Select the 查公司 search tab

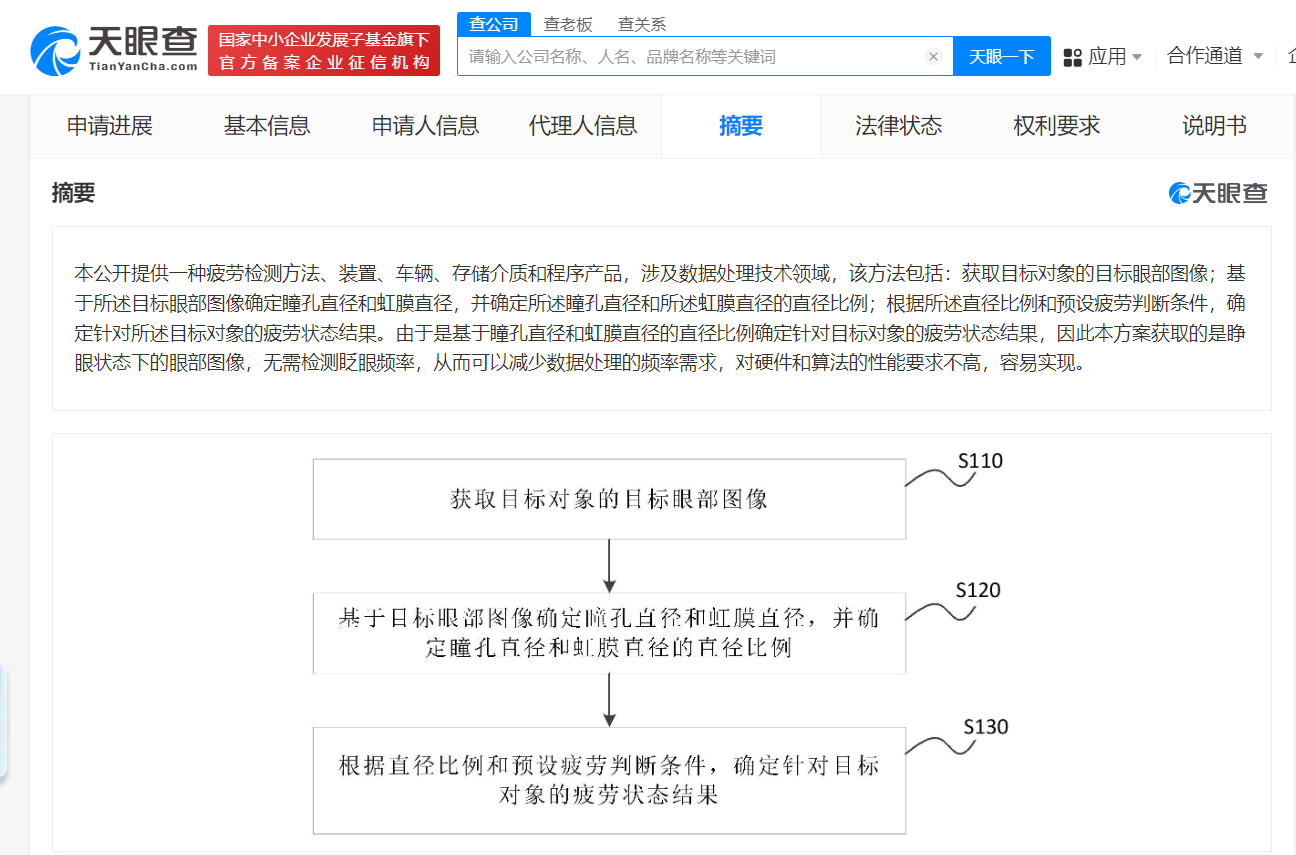[x=494, y=22]
